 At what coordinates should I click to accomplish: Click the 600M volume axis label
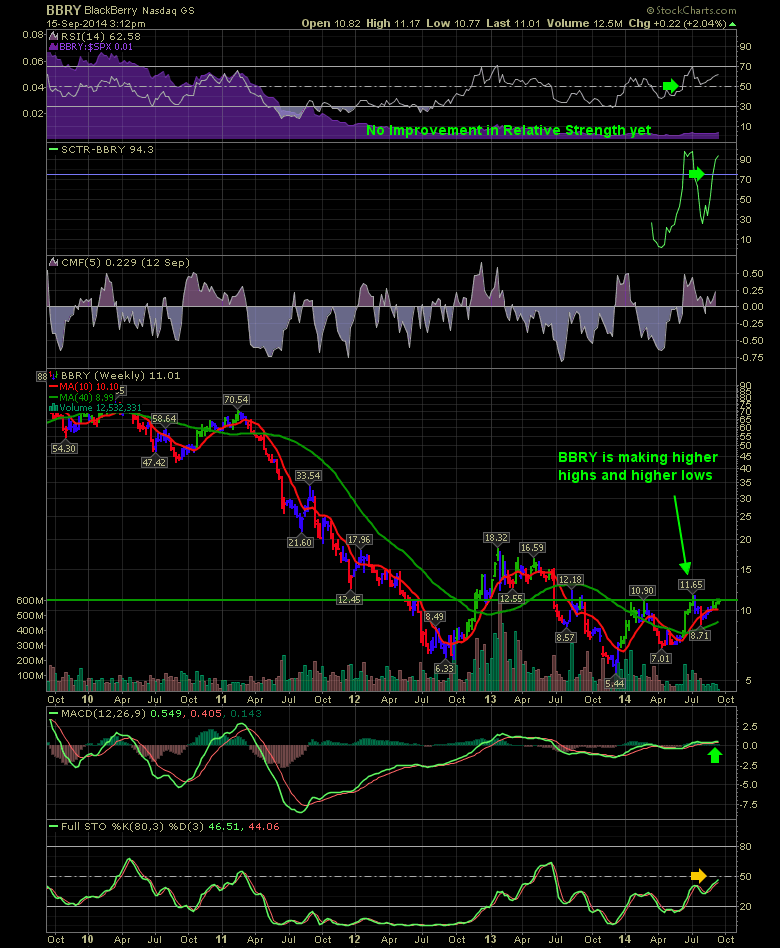tap(30, 600)
